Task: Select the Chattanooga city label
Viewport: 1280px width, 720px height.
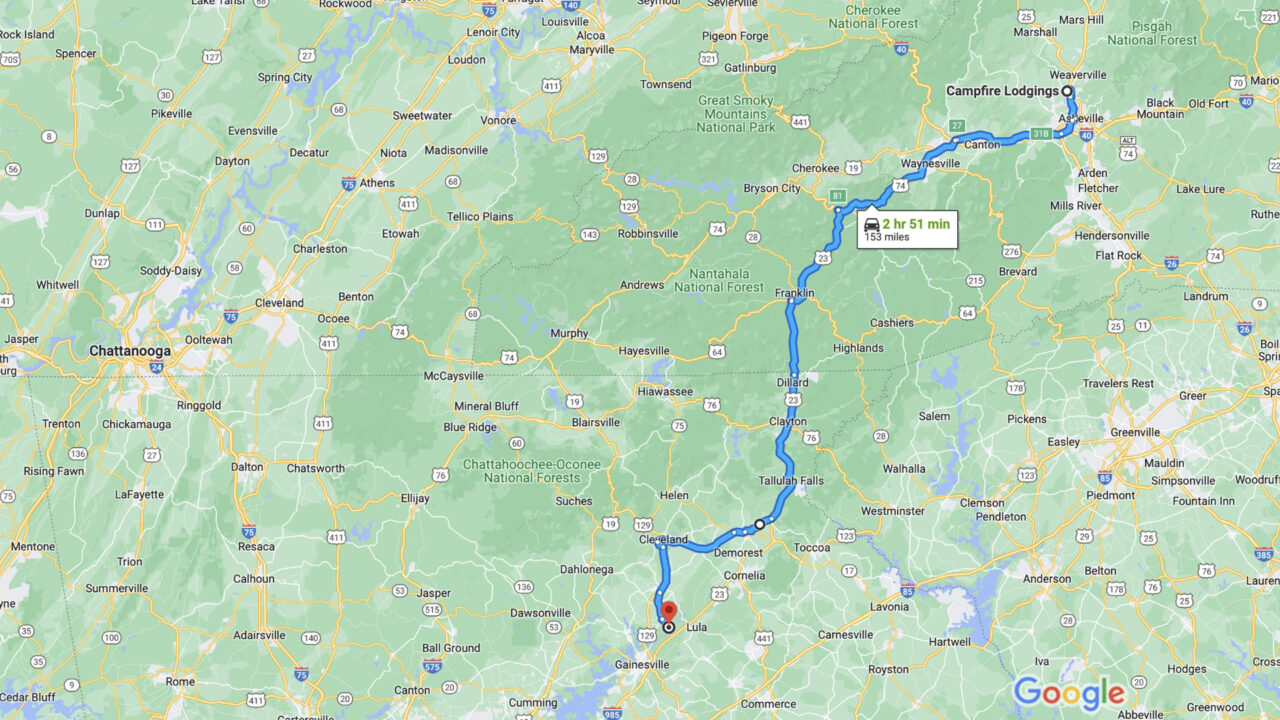Action: click(x=130, y=351)
